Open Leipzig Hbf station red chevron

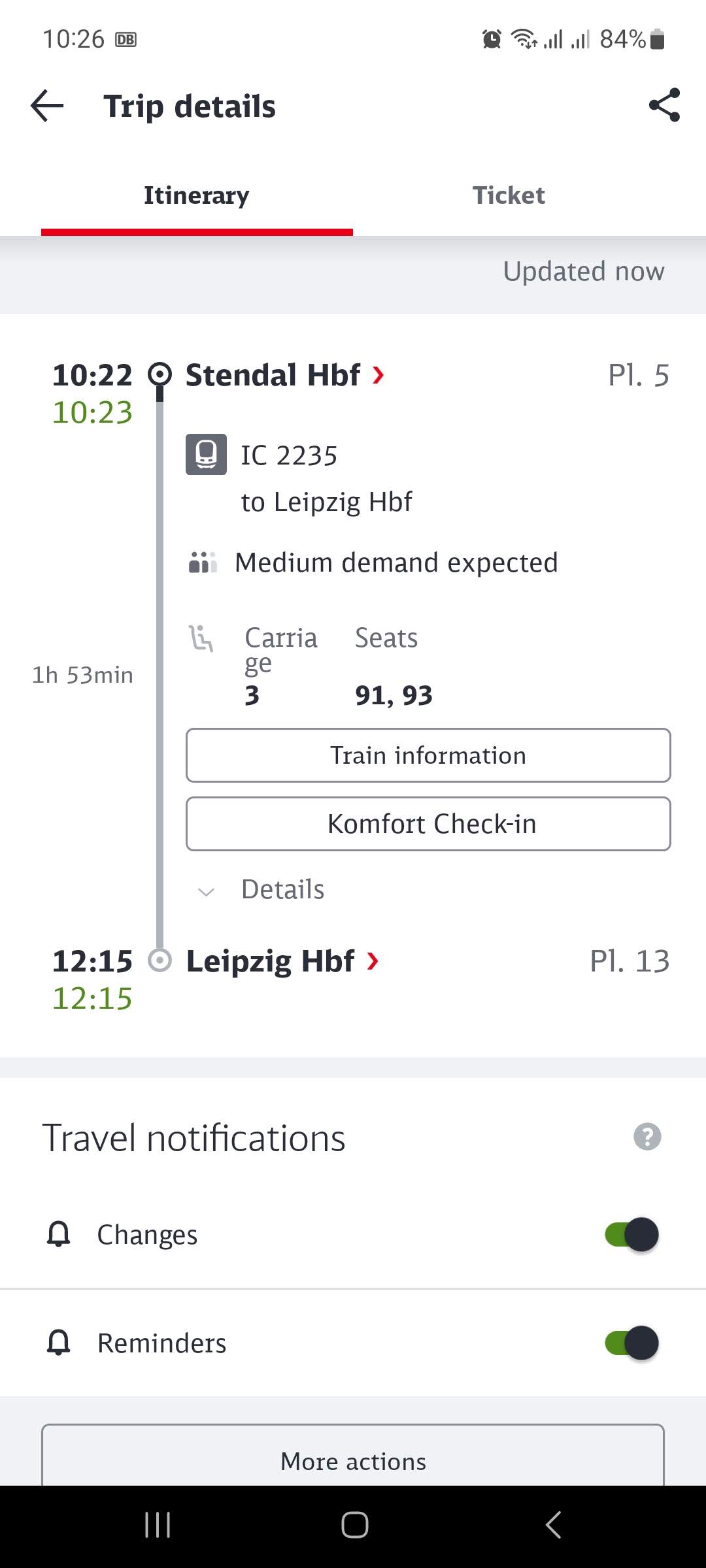point(373,961)
